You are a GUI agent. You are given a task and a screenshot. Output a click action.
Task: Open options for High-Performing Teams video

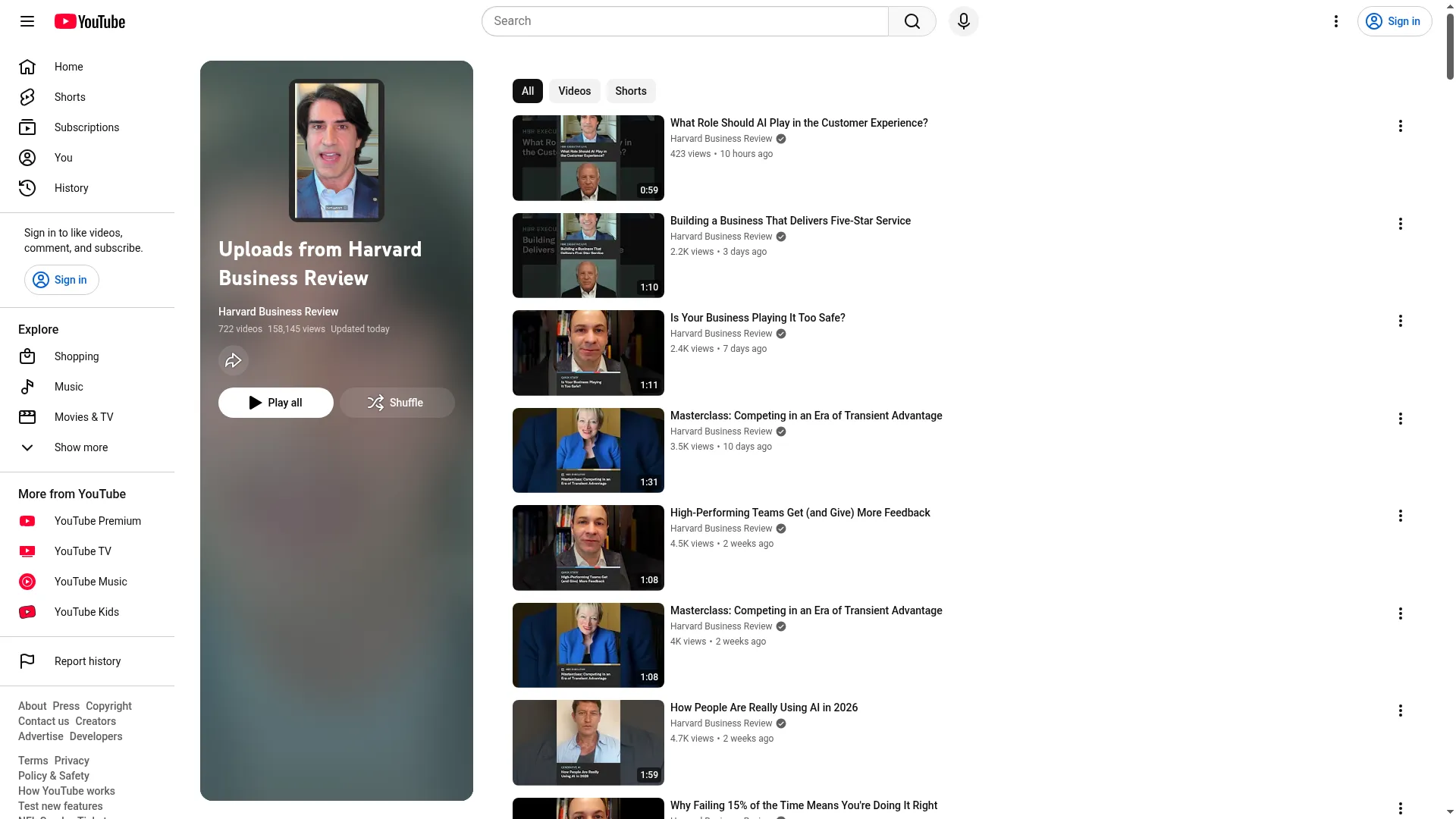[x=1401, y=516]
